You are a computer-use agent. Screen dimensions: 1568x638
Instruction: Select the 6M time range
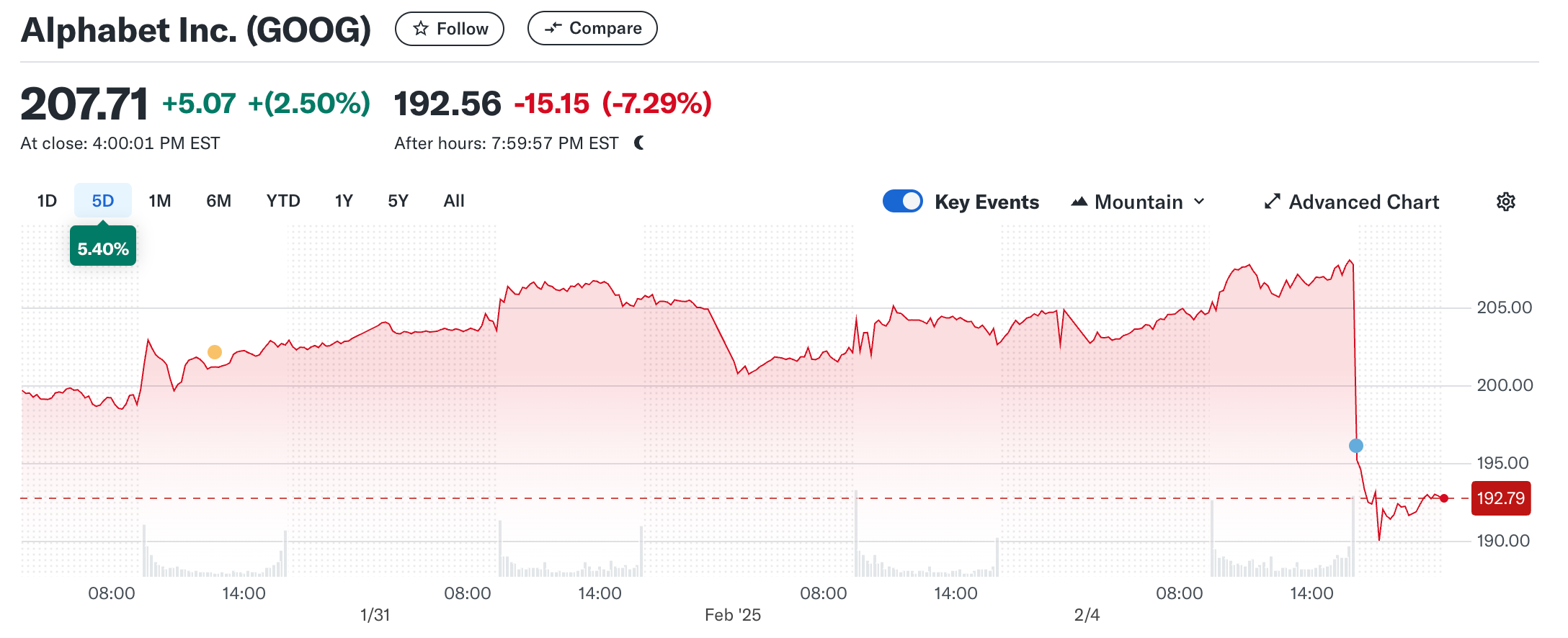(x=218, y=201)
